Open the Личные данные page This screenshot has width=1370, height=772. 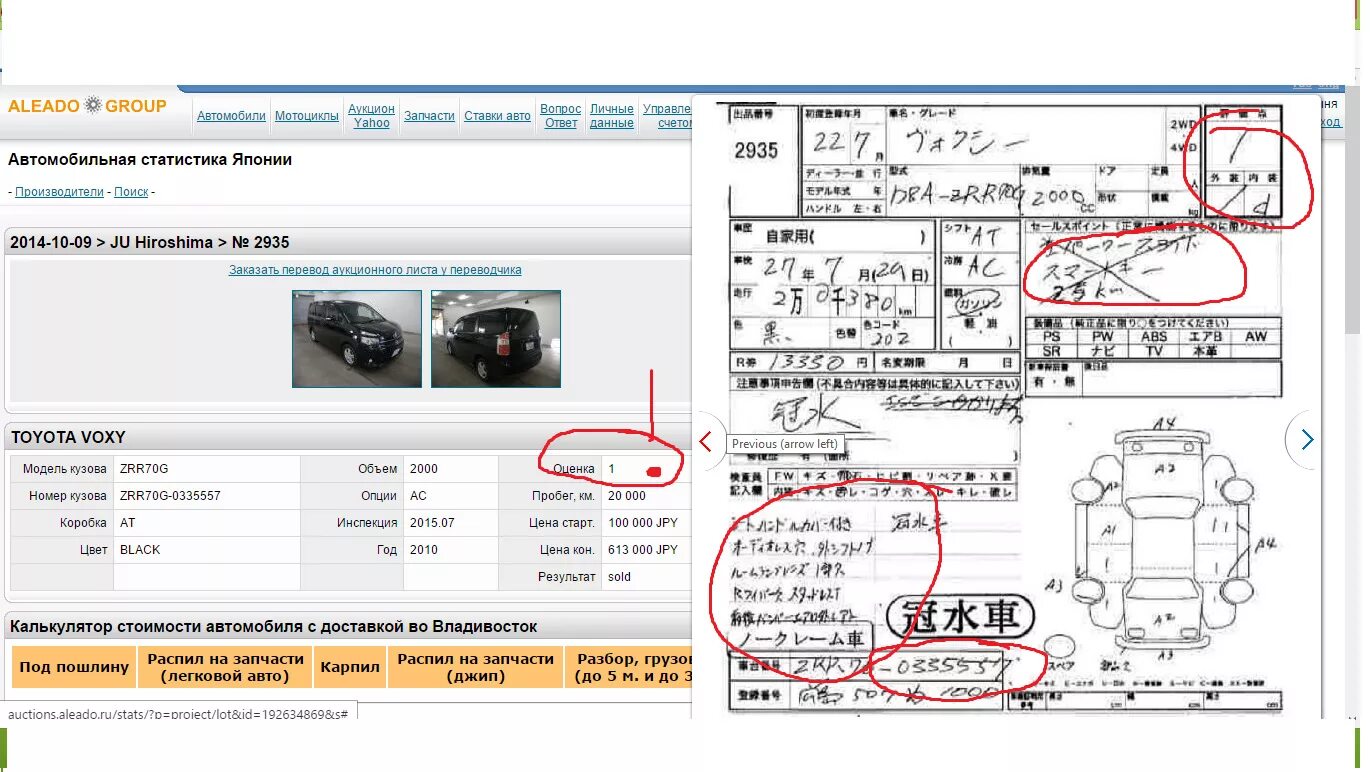click(x=611, y=116)
